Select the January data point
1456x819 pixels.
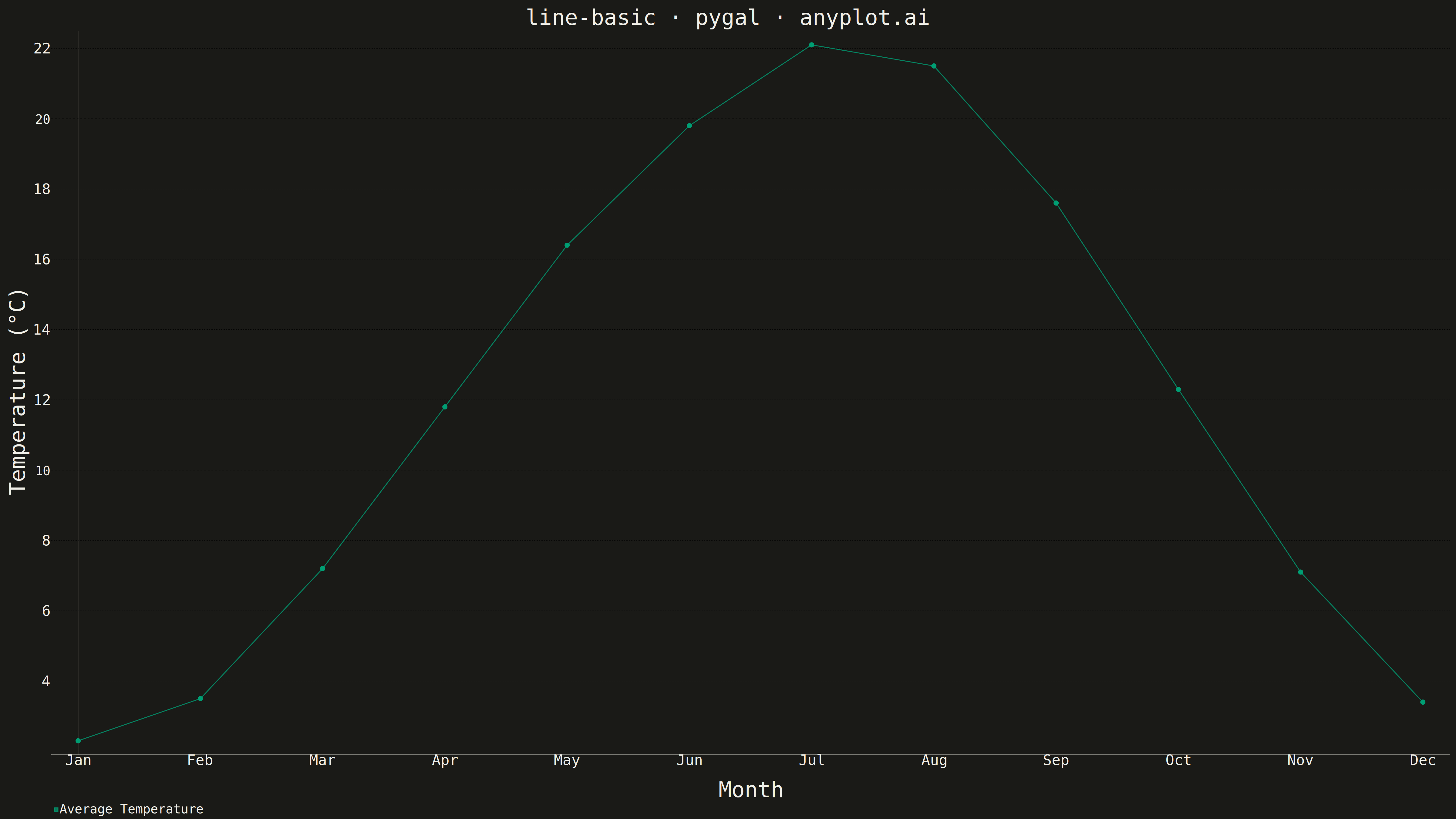point(78,740)
